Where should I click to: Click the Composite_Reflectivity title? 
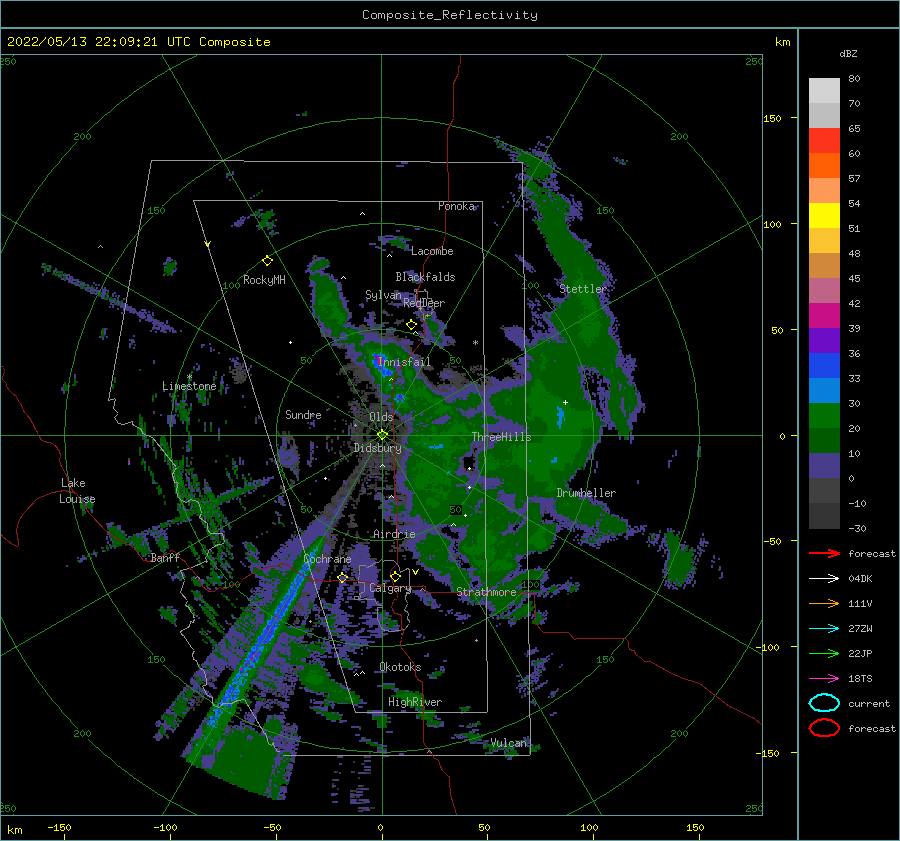[x=449, y=15]
